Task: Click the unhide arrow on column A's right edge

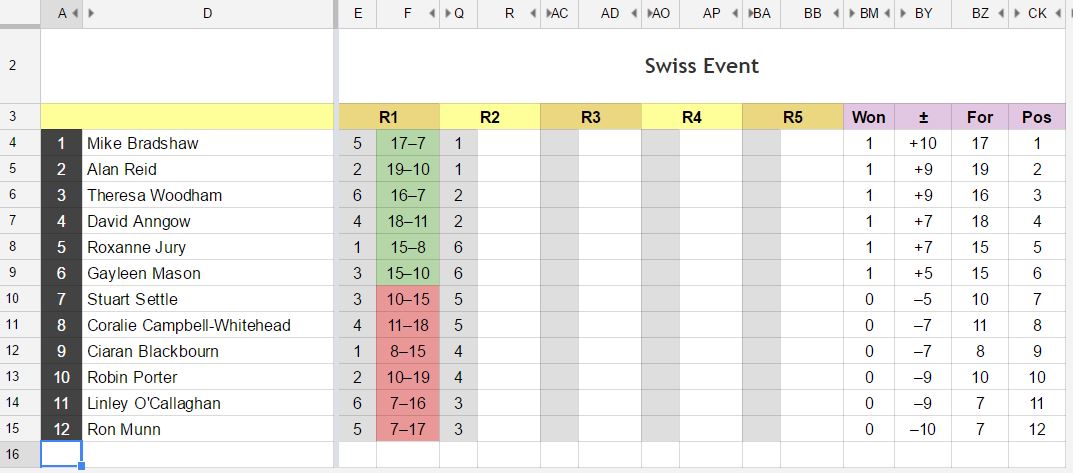Action: point(76,13)
